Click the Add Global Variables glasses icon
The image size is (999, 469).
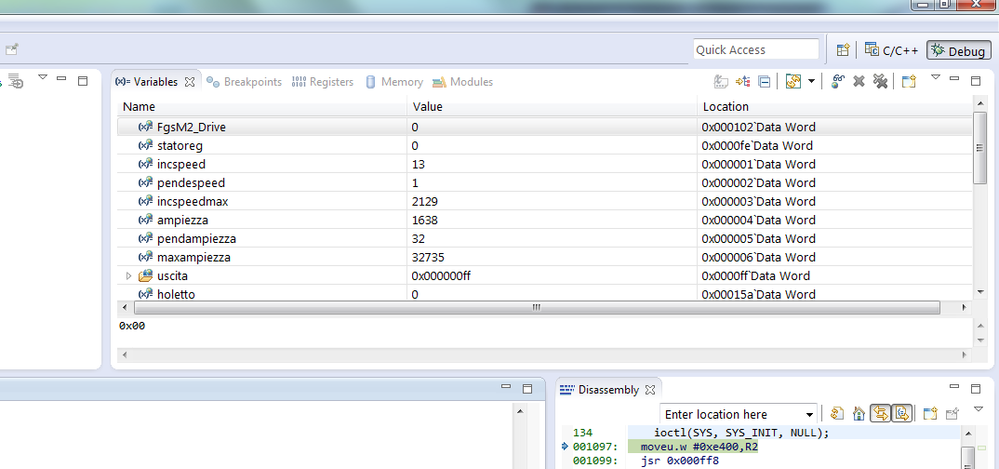(x=838, y=82)
